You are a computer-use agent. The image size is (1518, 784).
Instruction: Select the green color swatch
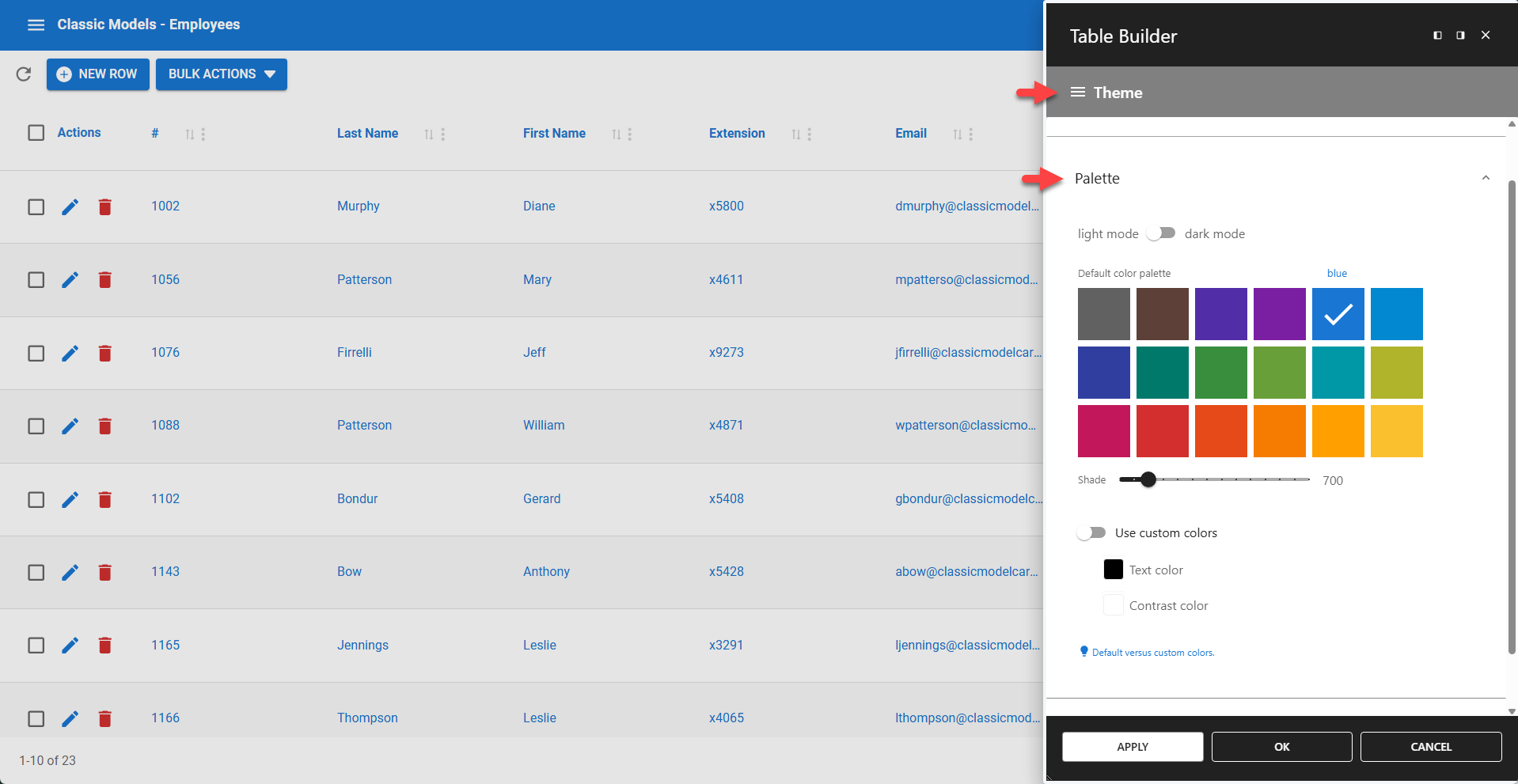pos(1220,373)
